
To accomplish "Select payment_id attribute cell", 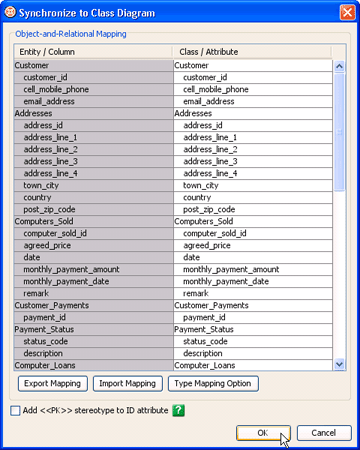I will click(x=253, y=317).
